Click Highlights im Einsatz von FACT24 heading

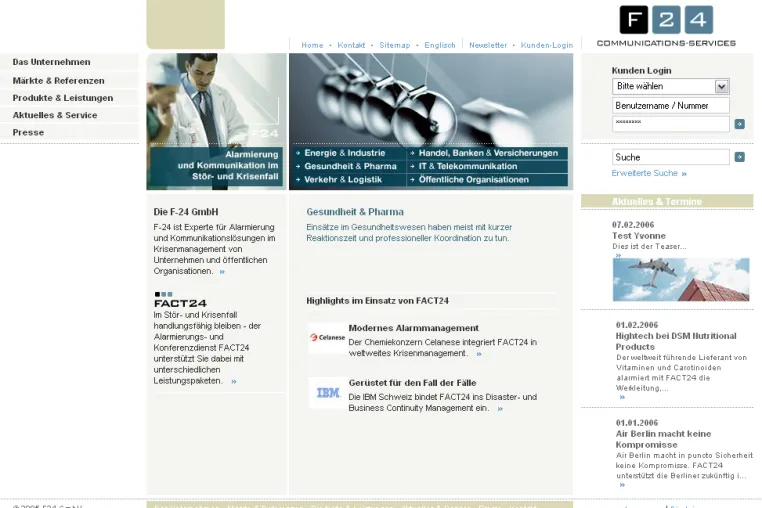377,301
